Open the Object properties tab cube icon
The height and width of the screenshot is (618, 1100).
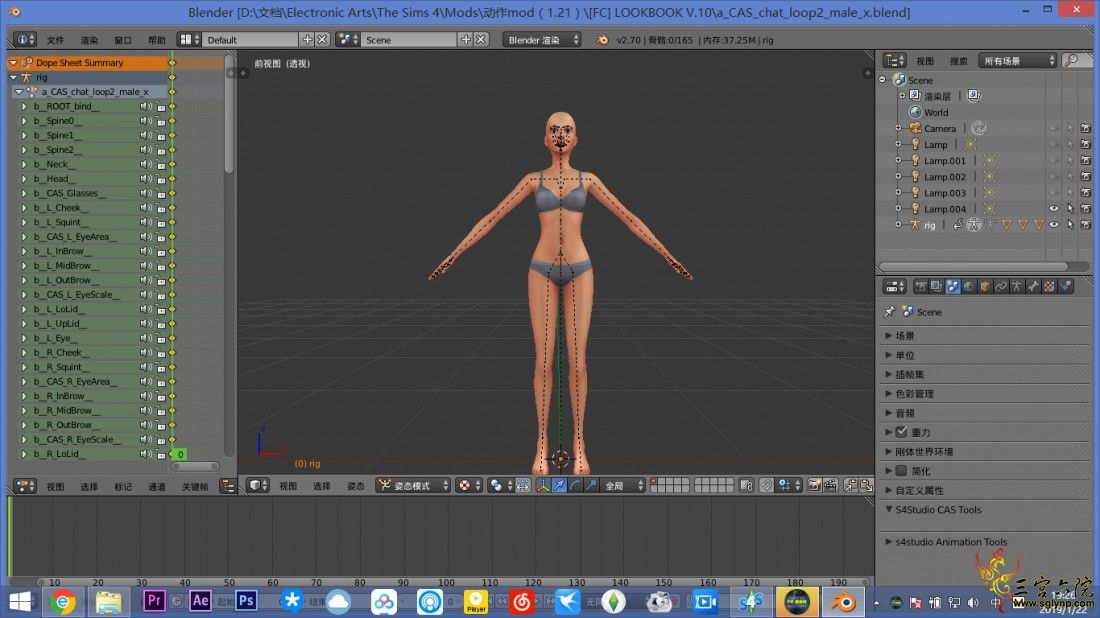click(985, 286)
